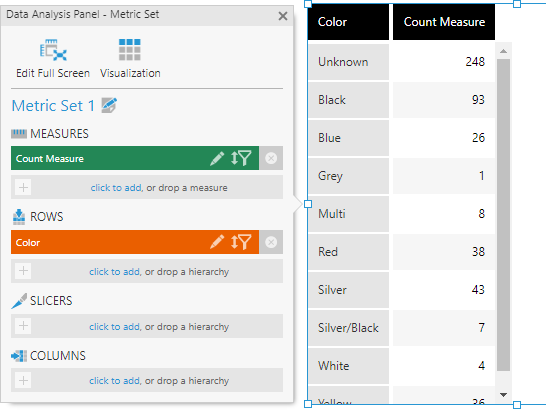Click the Color column header

[x=349, y=22]
